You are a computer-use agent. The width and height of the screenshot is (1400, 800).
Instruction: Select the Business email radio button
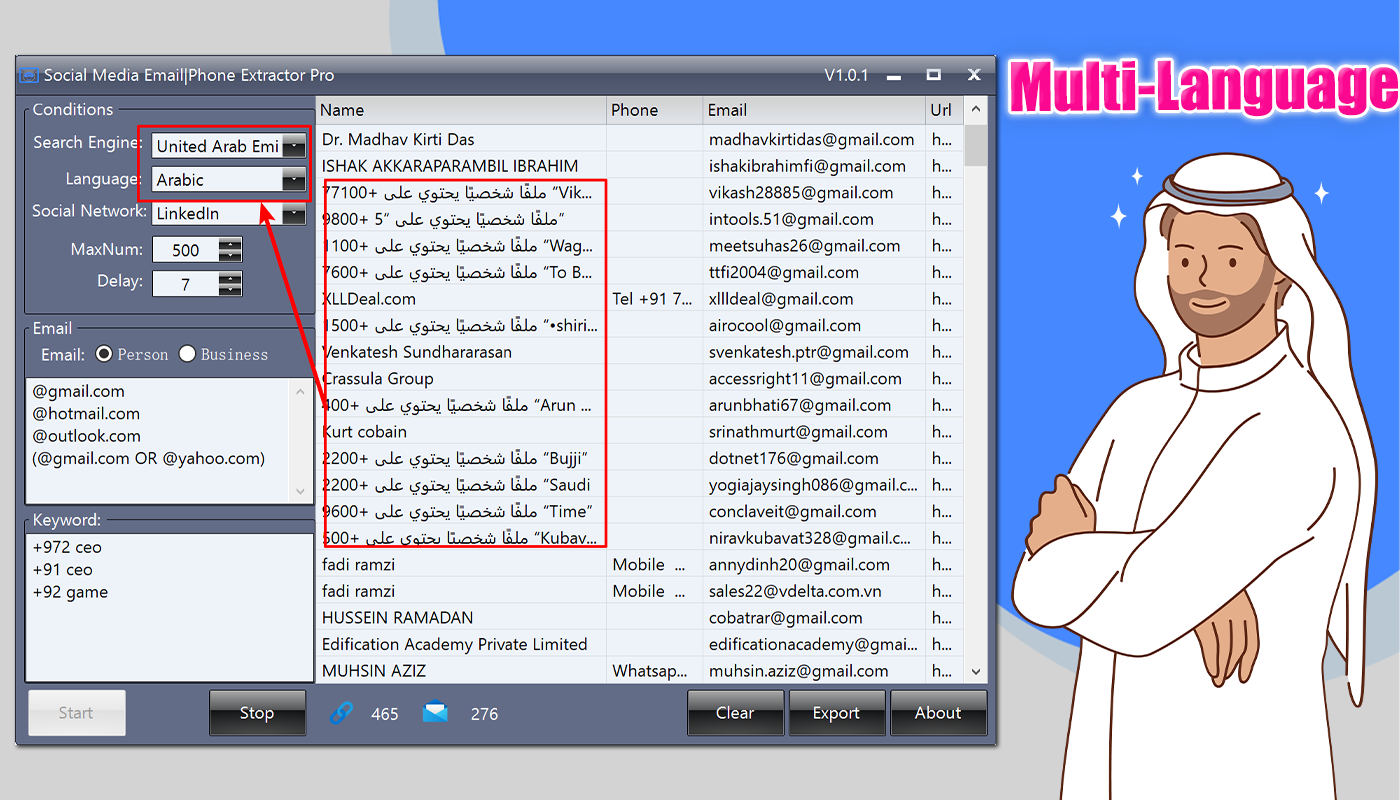(x=187, y=354)
